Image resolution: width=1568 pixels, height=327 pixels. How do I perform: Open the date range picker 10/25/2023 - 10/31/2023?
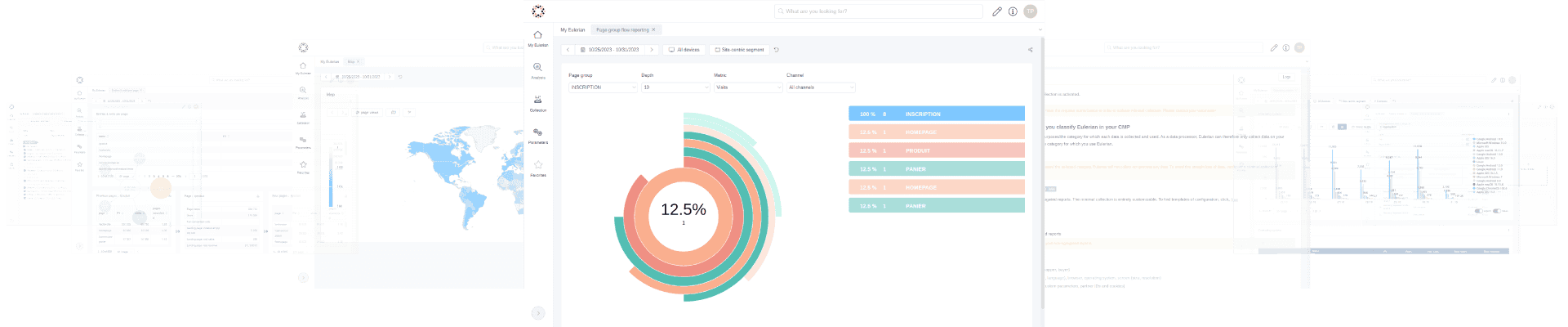pyautogui.click(x=610, y=50)
